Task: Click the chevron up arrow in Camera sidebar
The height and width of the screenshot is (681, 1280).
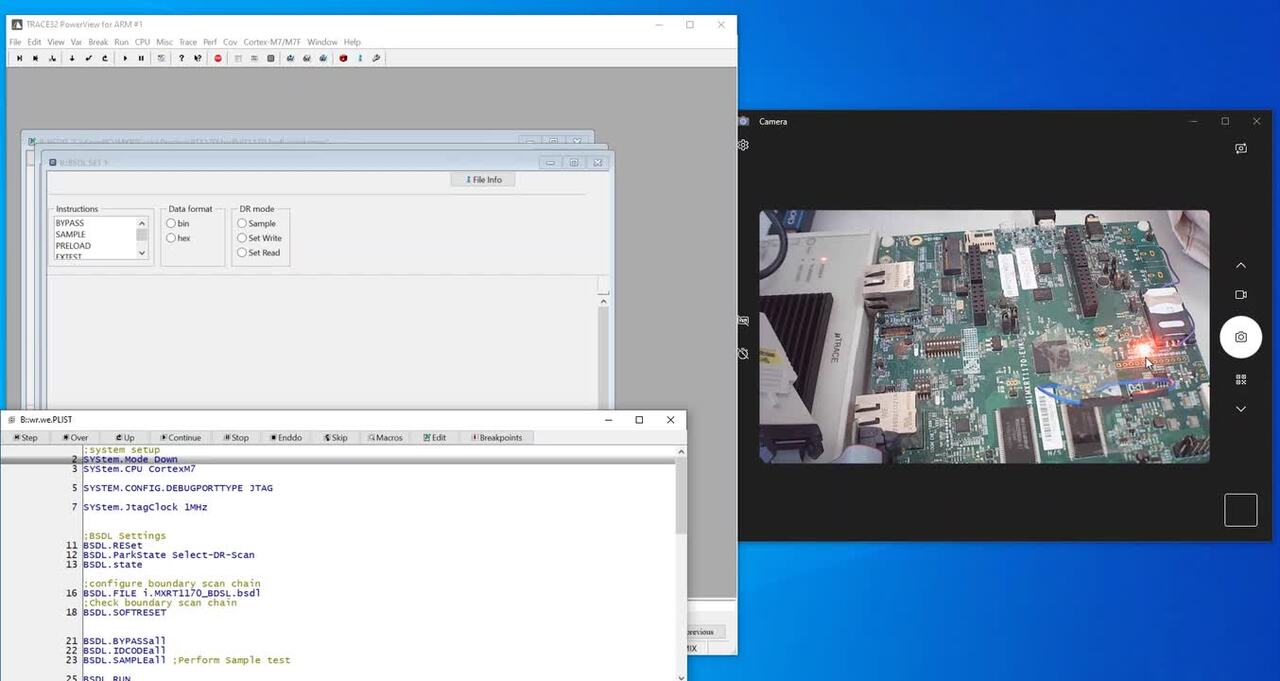Action: [1240, 266]
